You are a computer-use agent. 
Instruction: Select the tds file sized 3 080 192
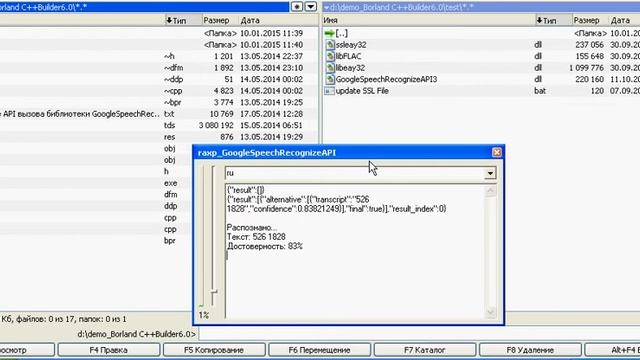pos(159,125)
